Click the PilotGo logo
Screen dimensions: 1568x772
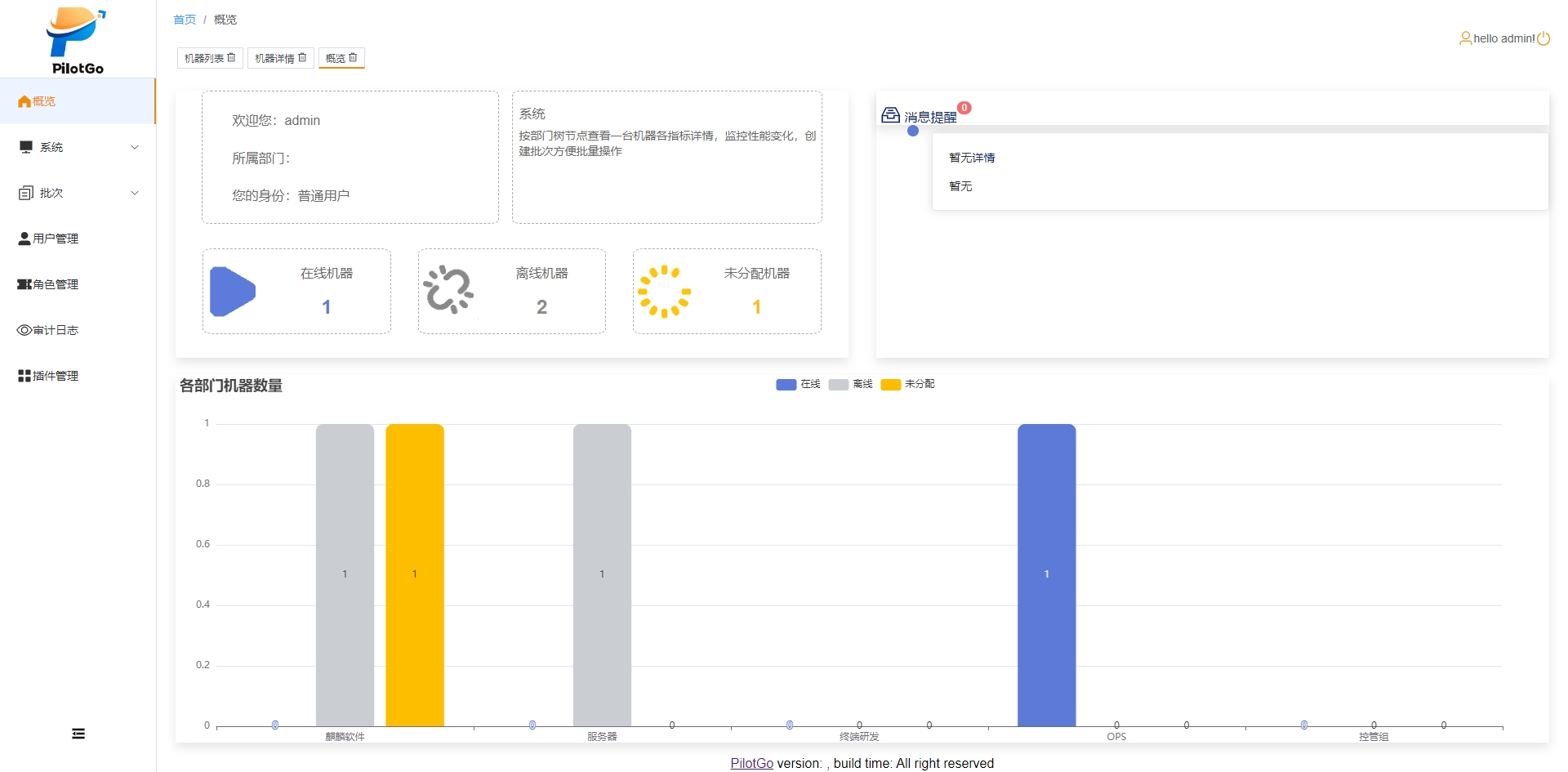[x=77, y=41]
